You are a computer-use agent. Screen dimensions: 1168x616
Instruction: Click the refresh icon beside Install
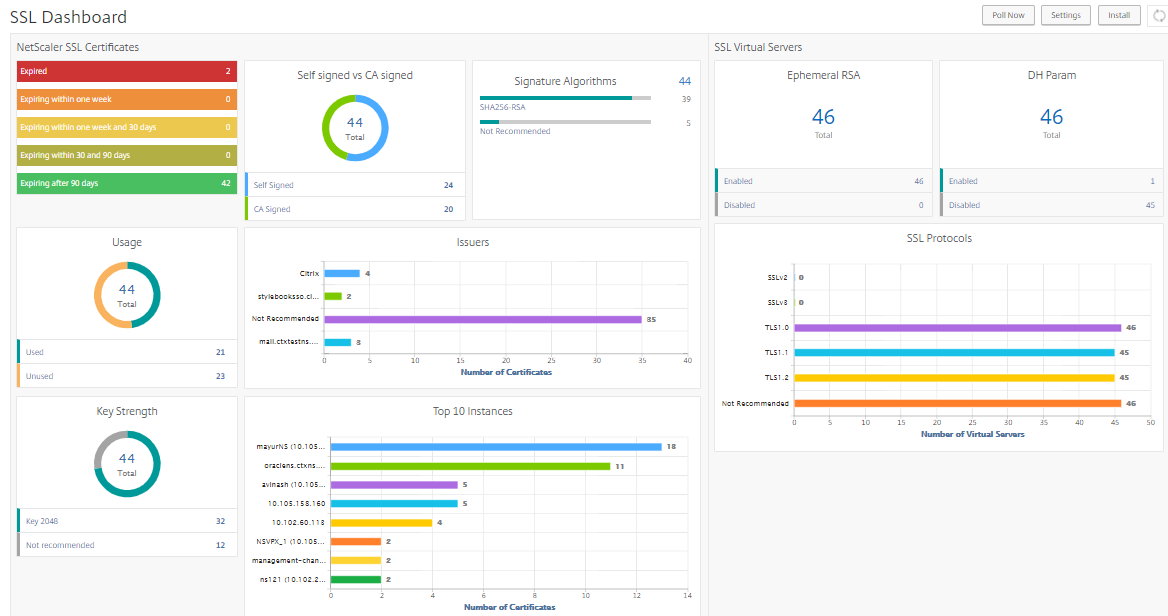[1159, 15]
